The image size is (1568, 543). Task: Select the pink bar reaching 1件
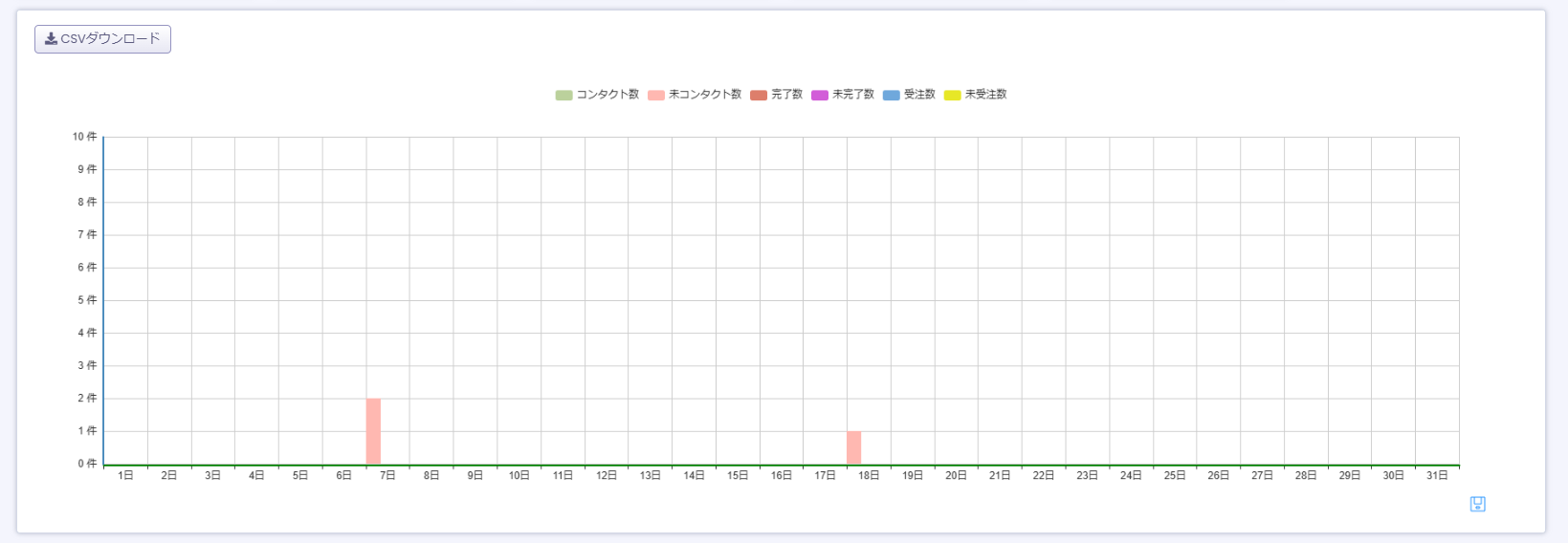pyautogui.click(x=853, y=447)
